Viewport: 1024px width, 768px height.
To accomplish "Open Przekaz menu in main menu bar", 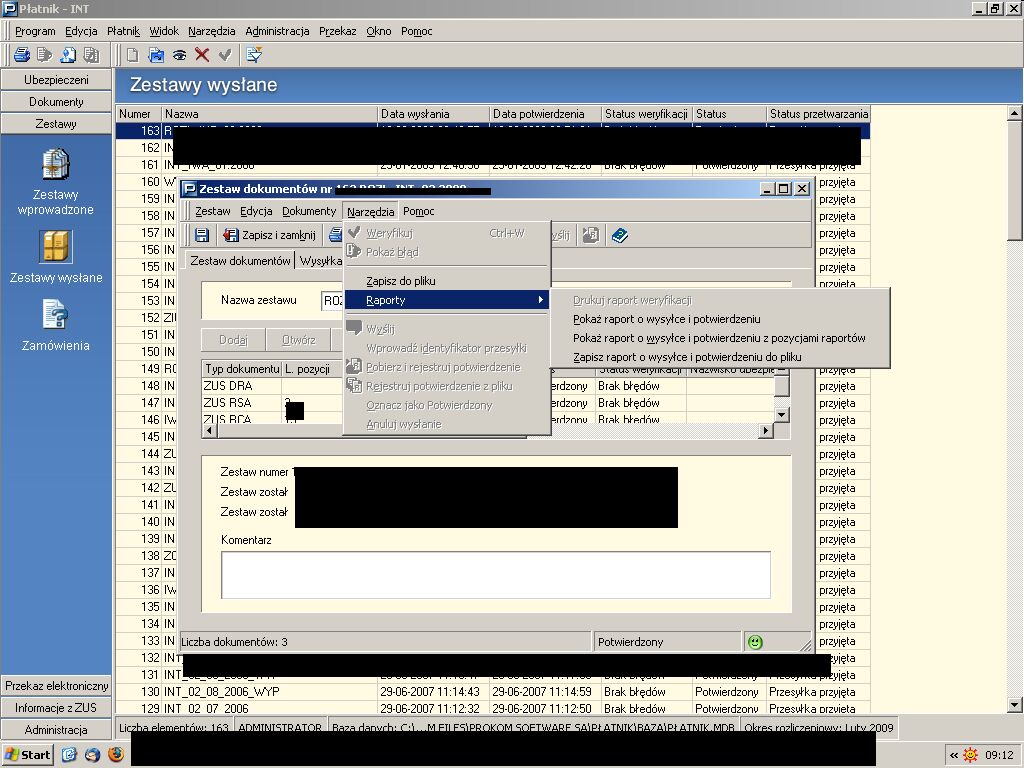I will (x=338, y=31).
